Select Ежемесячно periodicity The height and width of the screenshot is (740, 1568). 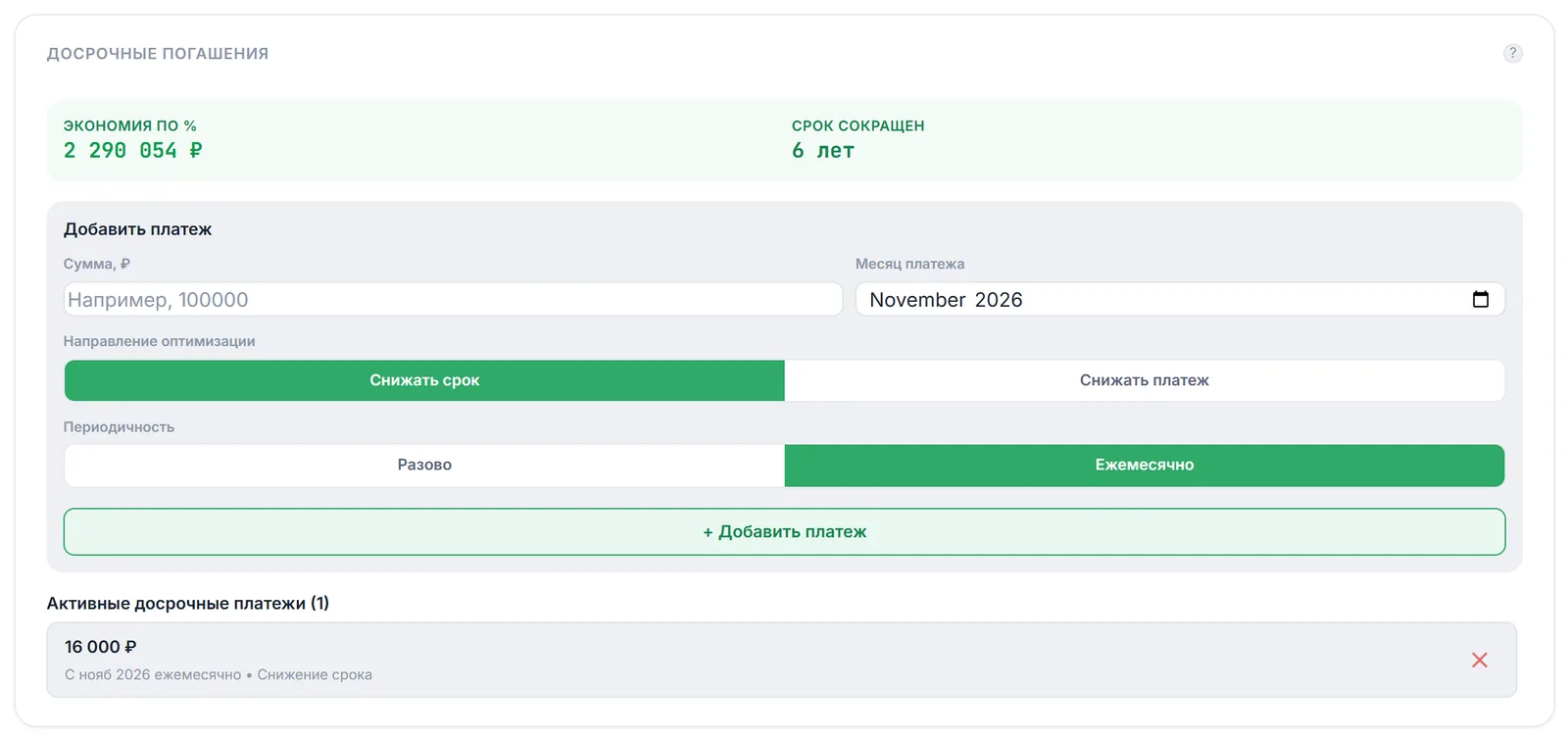[x=1145, y=466]
